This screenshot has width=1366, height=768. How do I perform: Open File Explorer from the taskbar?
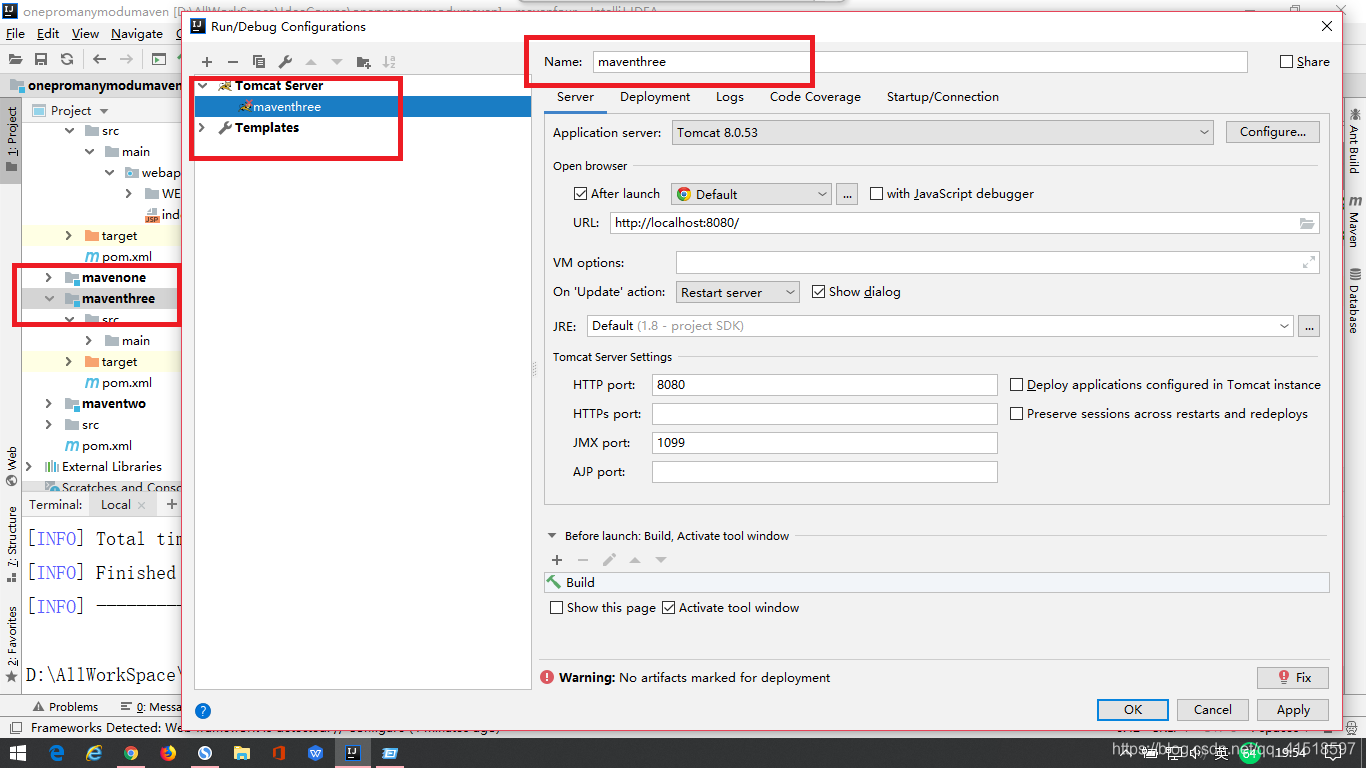pos(242,753)
